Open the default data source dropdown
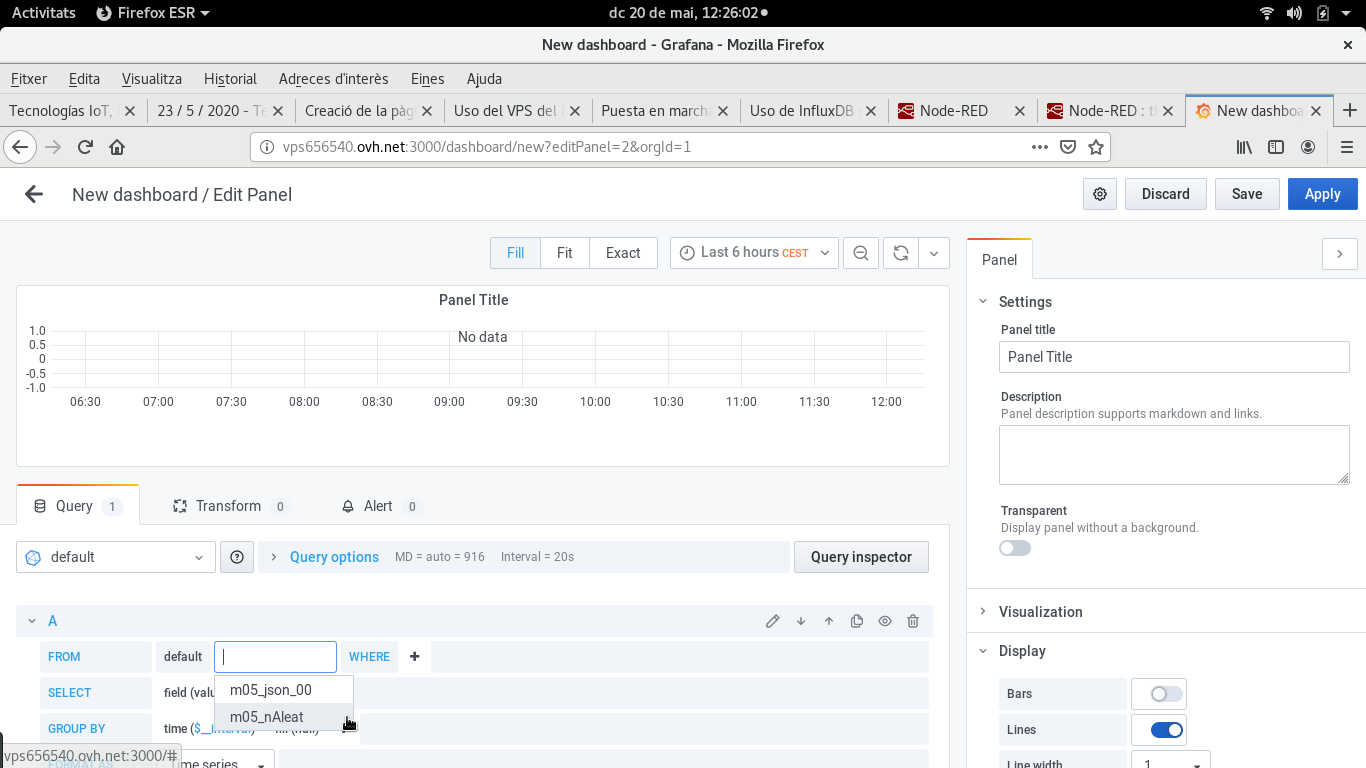The image size is (1366, 768). [x=116, y=557]
